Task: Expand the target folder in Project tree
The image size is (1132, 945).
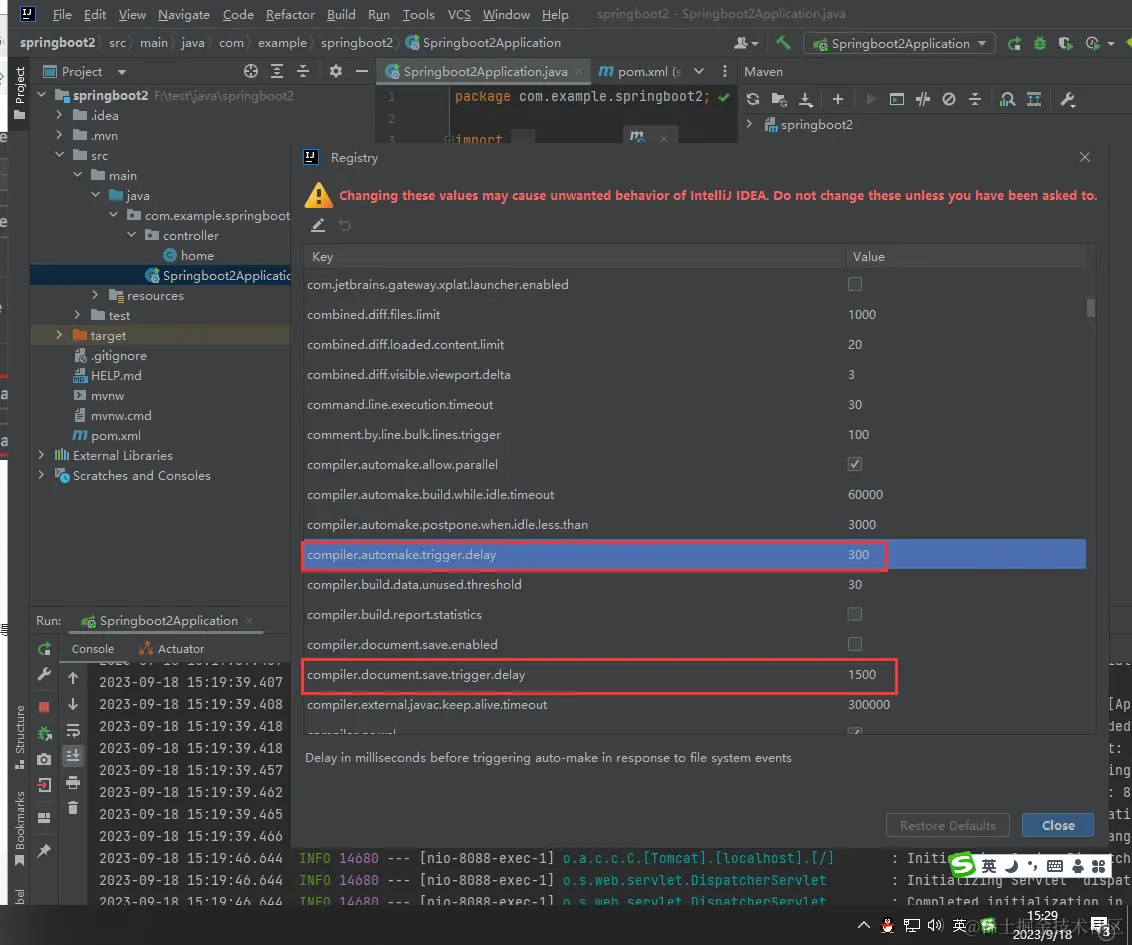Action: 59,335
